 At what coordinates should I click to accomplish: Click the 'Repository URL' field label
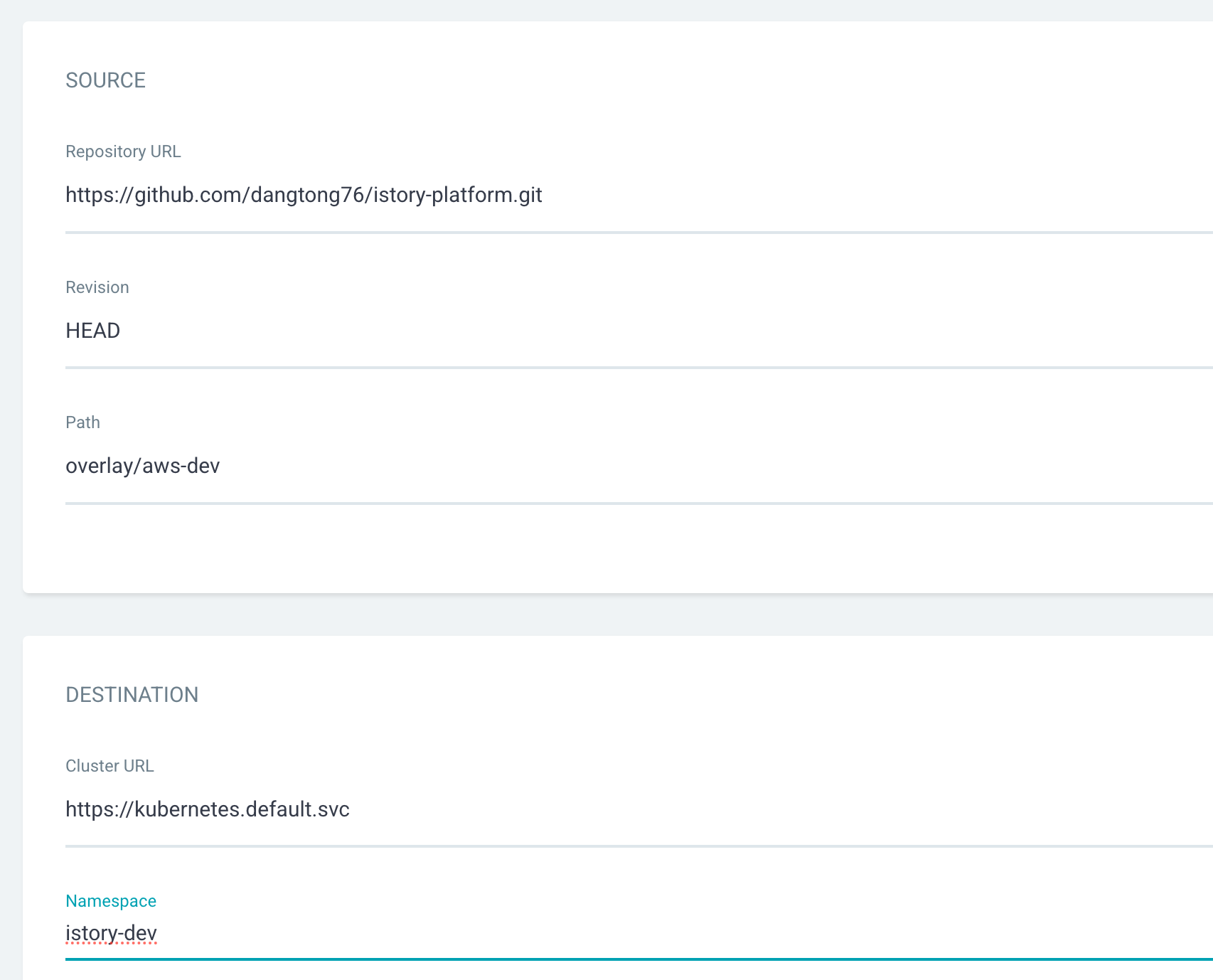pos(123,151)
